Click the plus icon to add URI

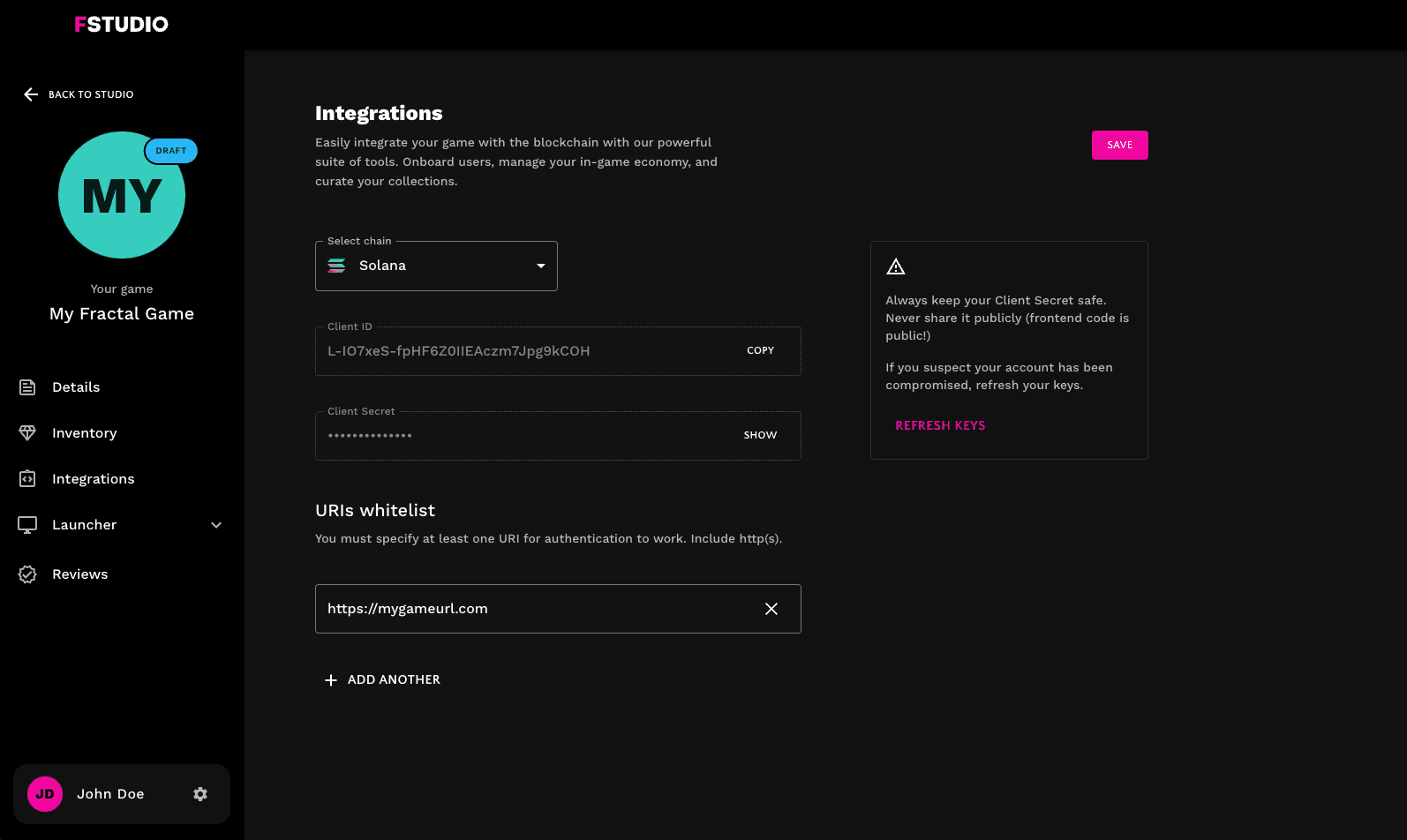(331, 680)
